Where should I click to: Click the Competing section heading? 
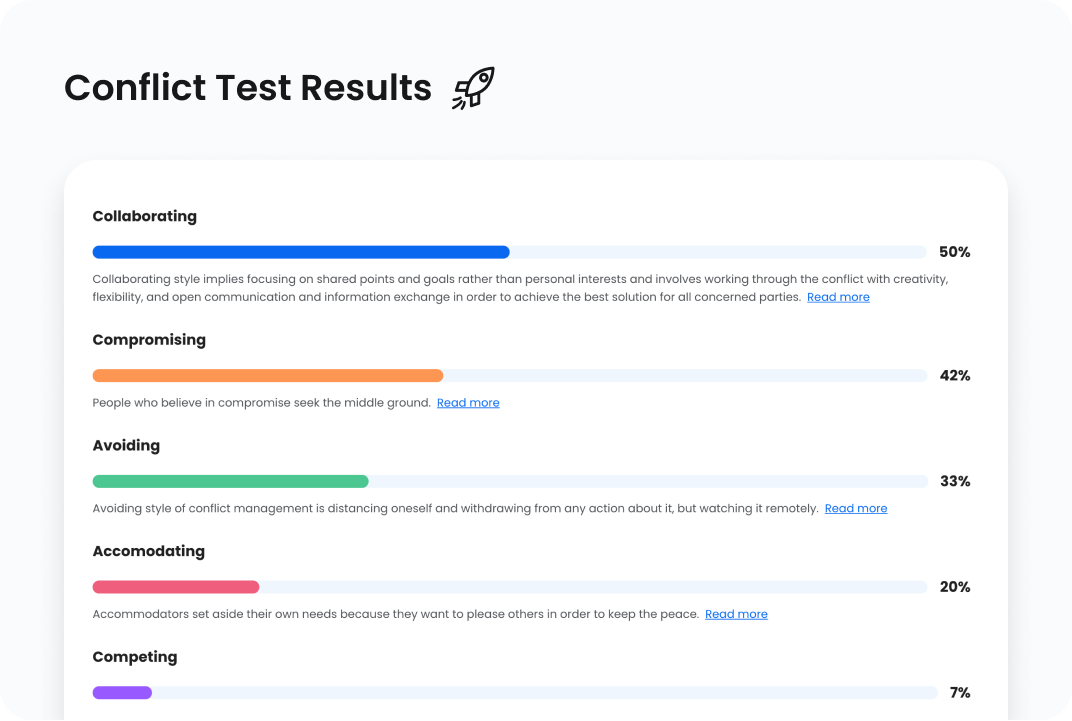point(135,657)
